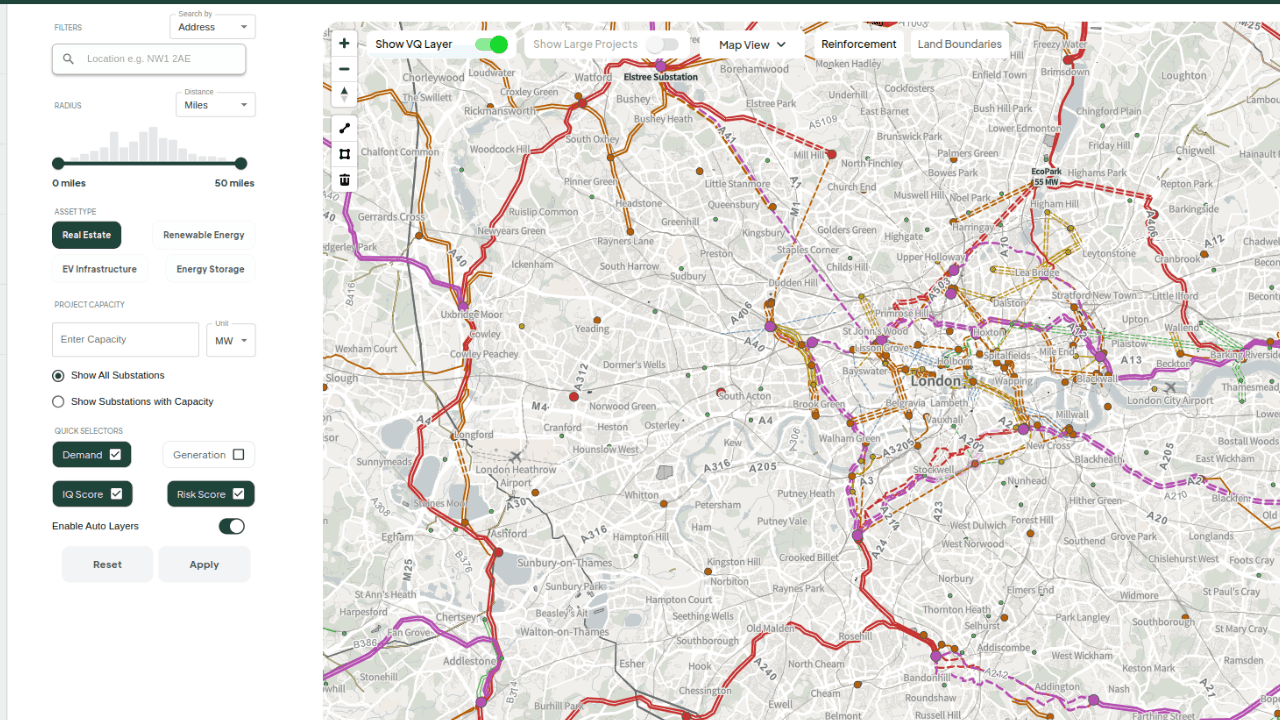Click the London label on map
1280x720 pixels.
tap(936, 381)
